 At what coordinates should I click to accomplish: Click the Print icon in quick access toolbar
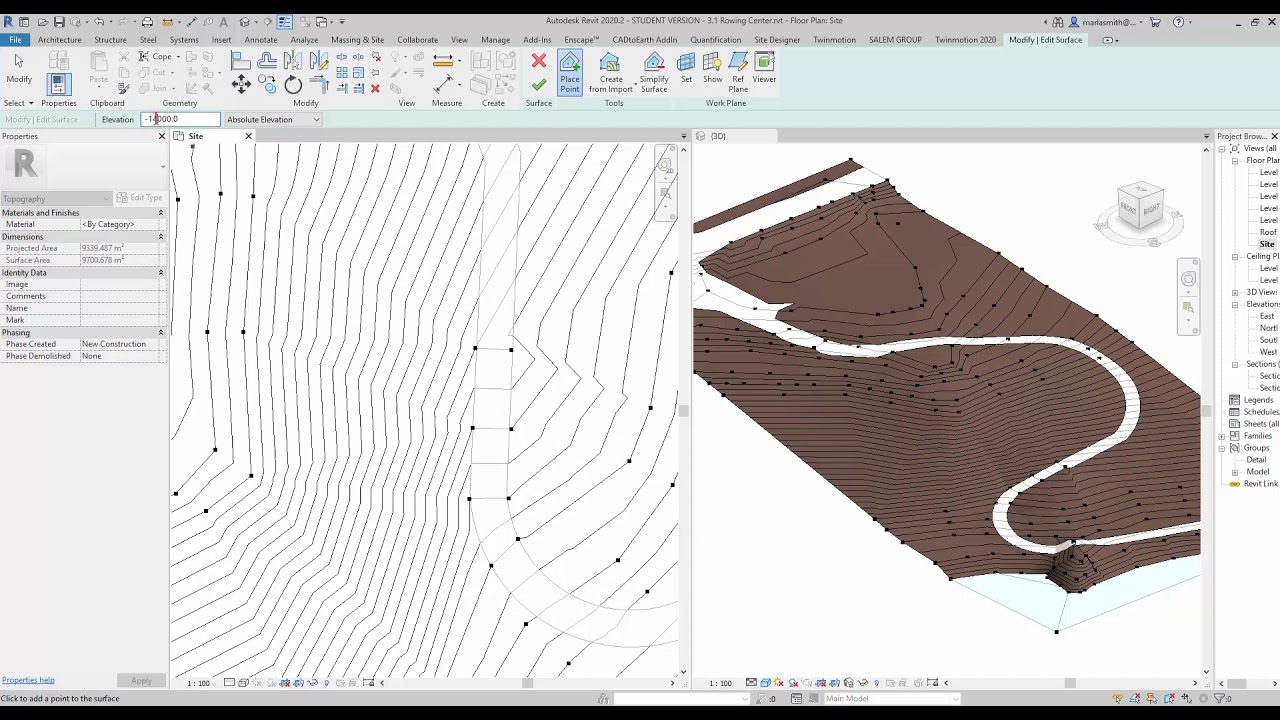click(x=147, y=22)
